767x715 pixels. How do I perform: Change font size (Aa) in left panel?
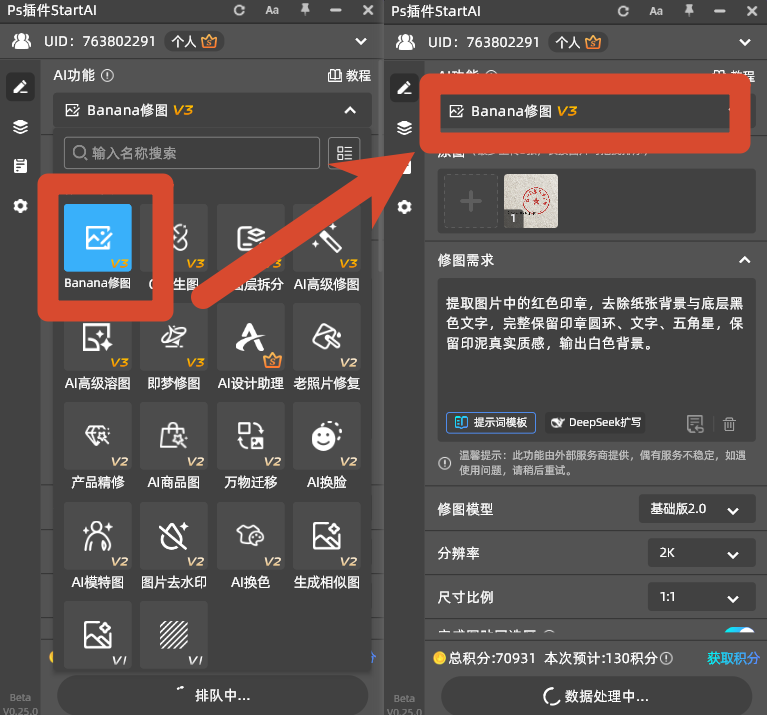[x=272, y=10]
